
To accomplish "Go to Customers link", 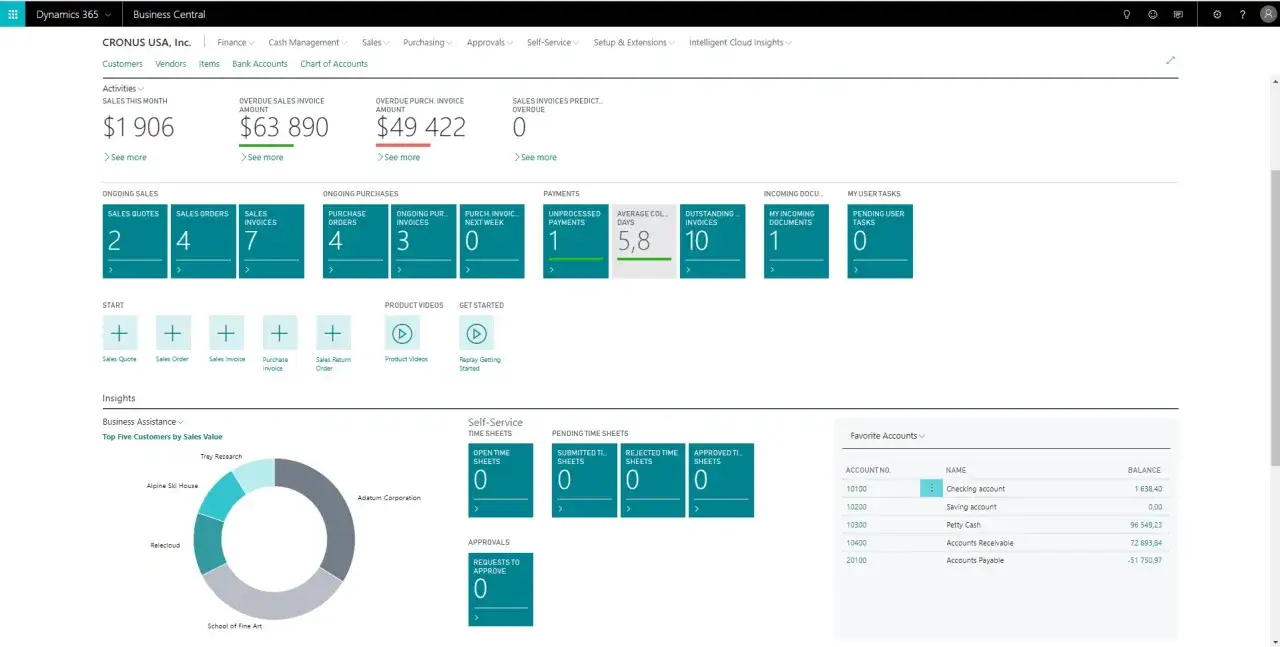I will pyautogui.click(x=122, y=64).
